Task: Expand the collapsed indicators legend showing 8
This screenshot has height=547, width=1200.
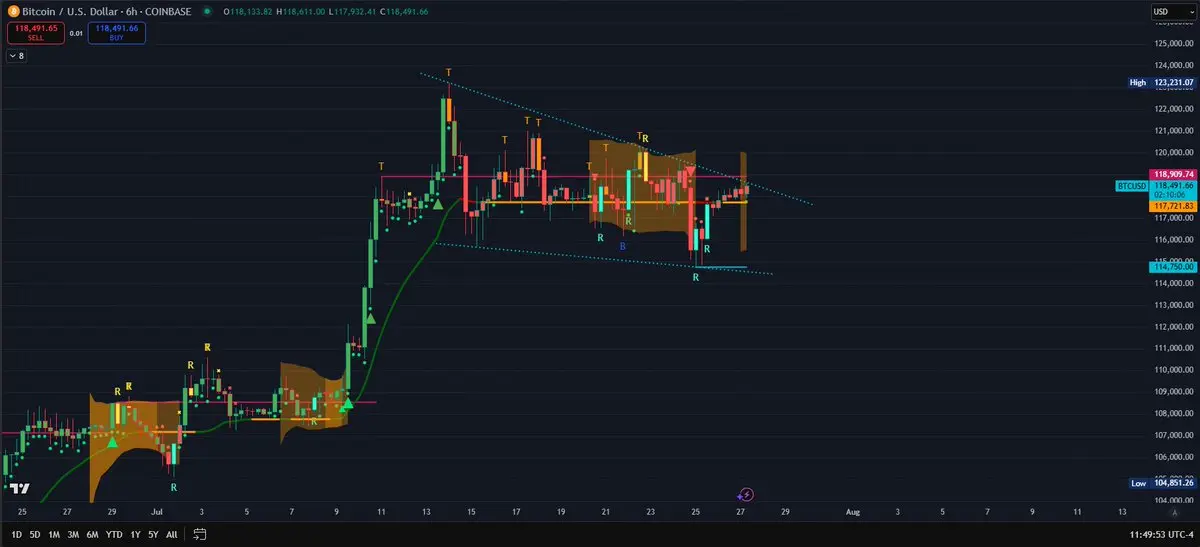Action: [16, 56]
